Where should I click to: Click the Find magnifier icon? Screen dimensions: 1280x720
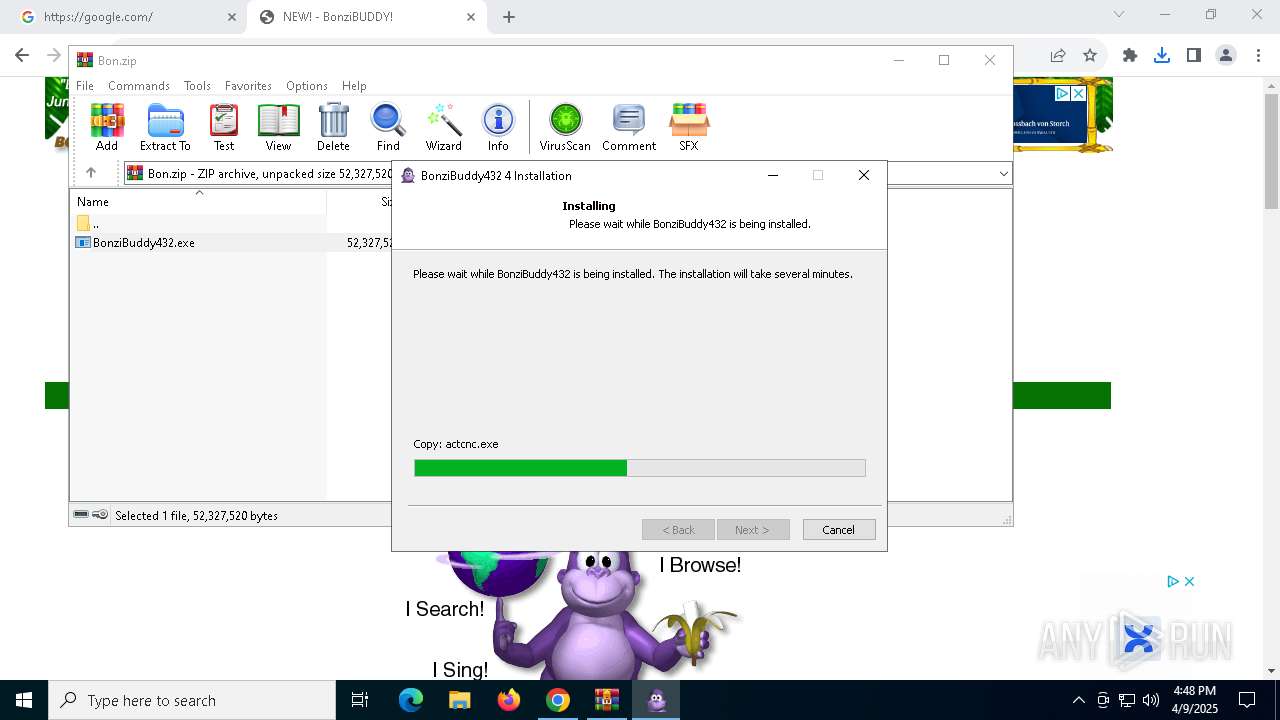(x=388, y=127)
